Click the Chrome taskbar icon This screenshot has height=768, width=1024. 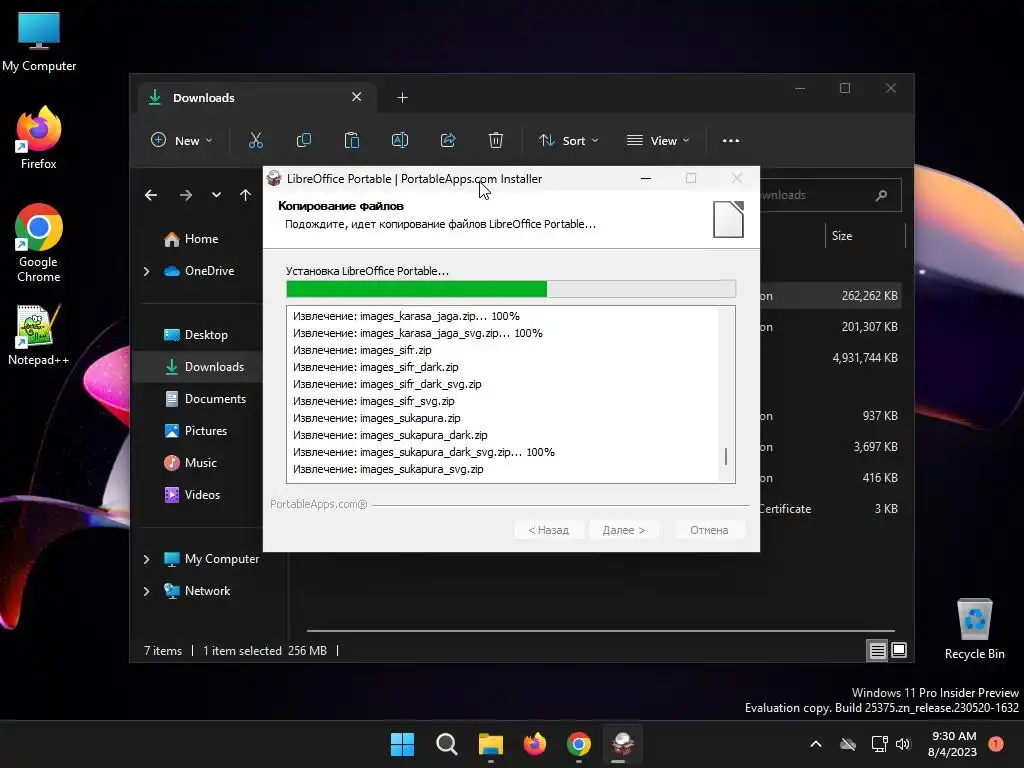pyautogui.click(x=579, y=744)
